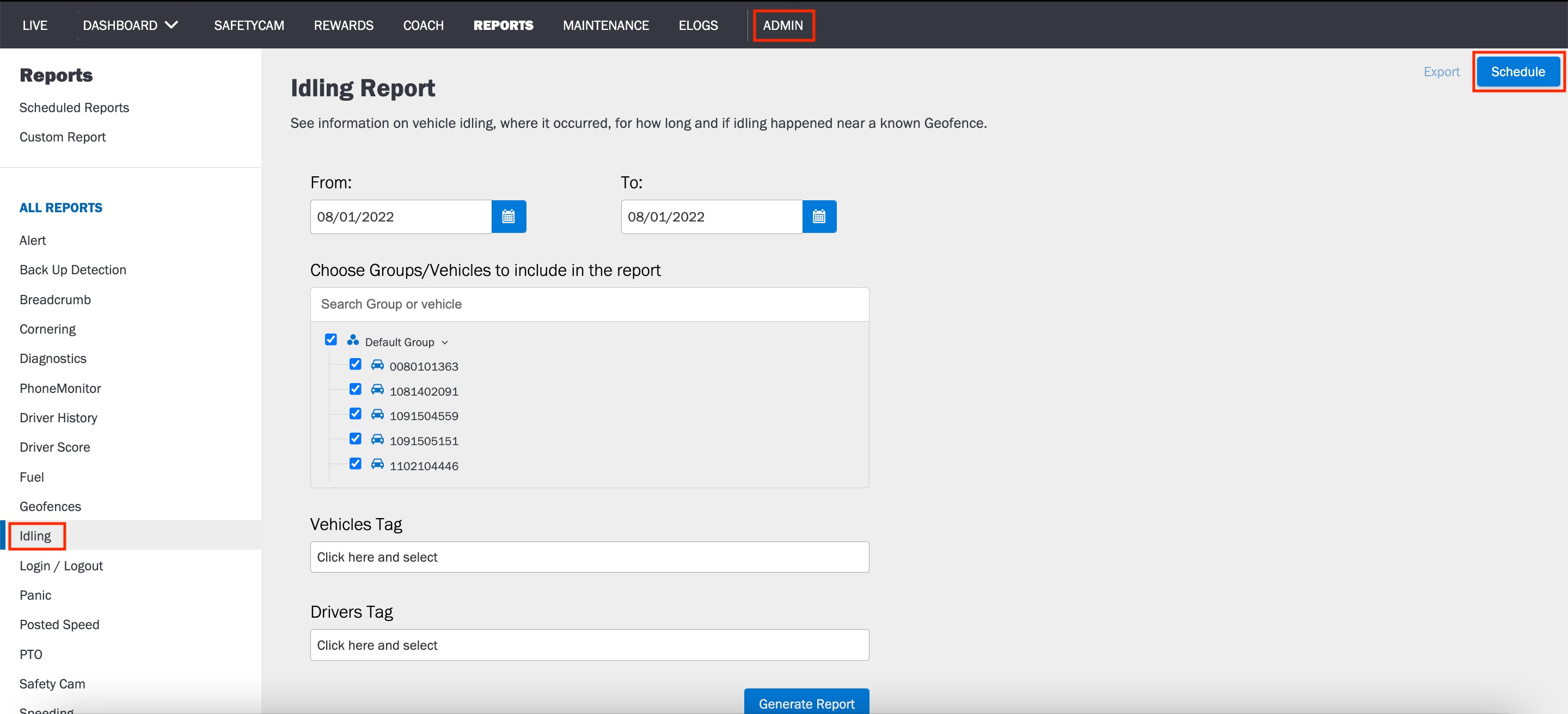Click the From date input field
1568x714 pixels.
(401, 217)
